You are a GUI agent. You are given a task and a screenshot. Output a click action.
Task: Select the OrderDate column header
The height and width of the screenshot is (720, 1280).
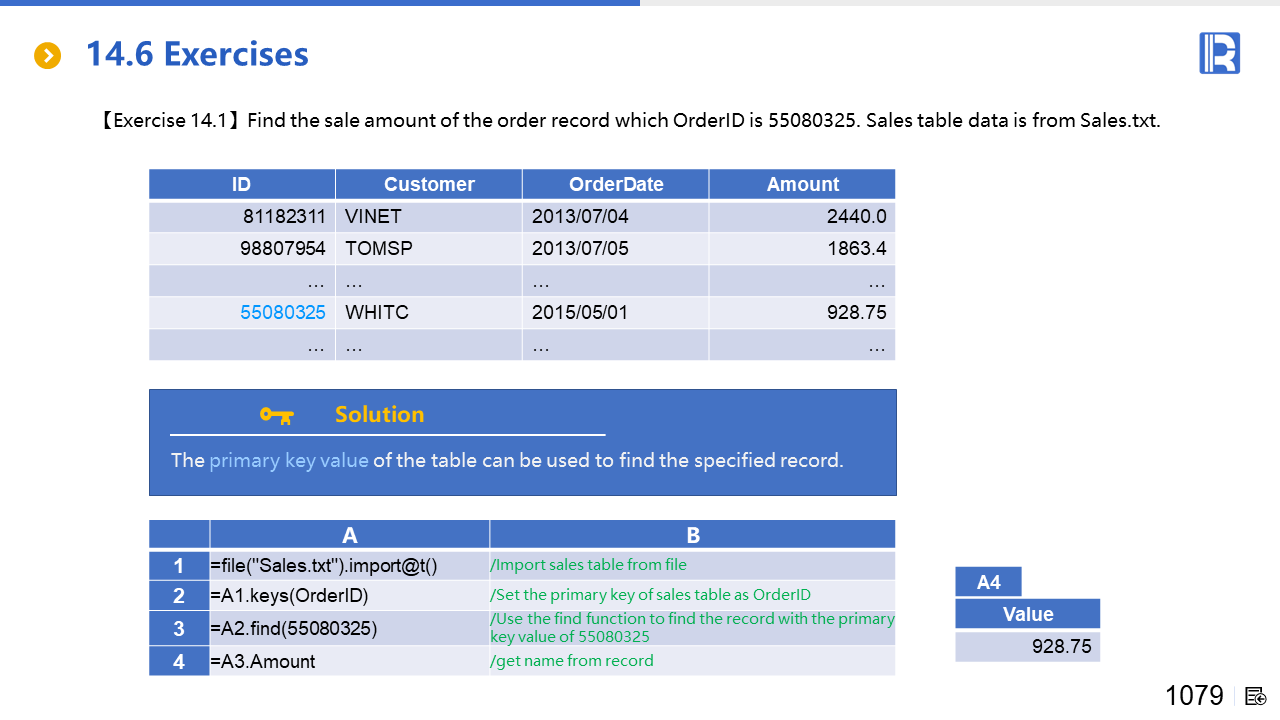coord(616,184)
